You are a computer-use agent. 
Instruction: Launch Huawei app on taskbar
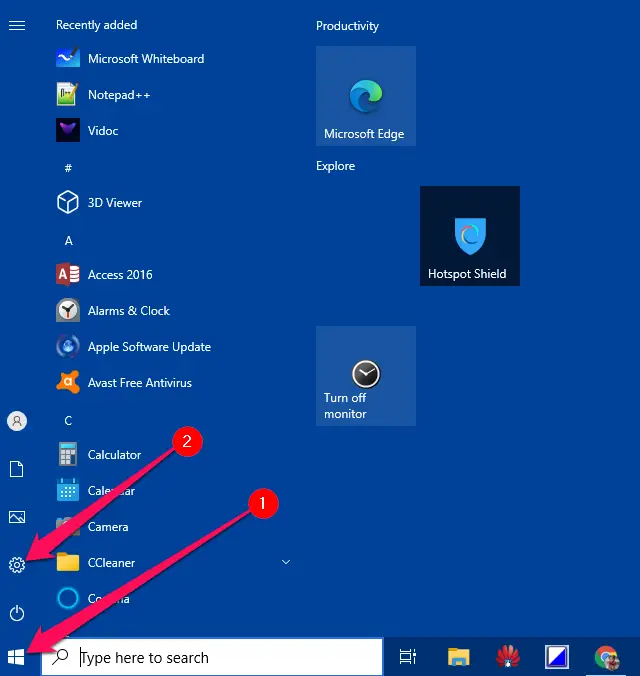(508, 657)
